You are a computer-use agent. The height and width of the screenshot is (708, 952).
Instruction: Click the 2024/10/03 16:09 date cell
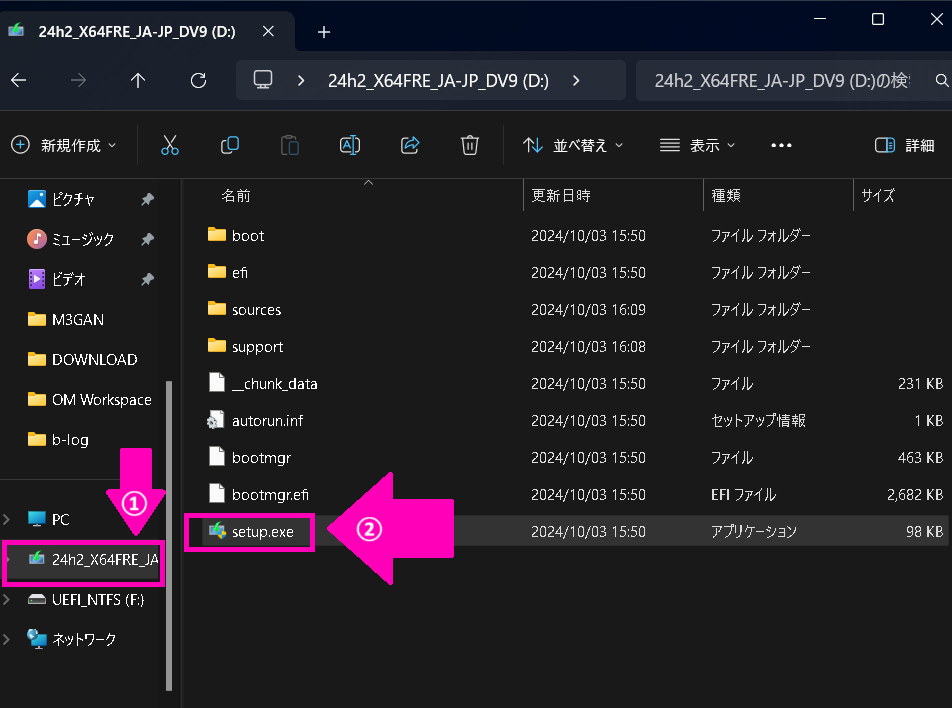(588, 310)
